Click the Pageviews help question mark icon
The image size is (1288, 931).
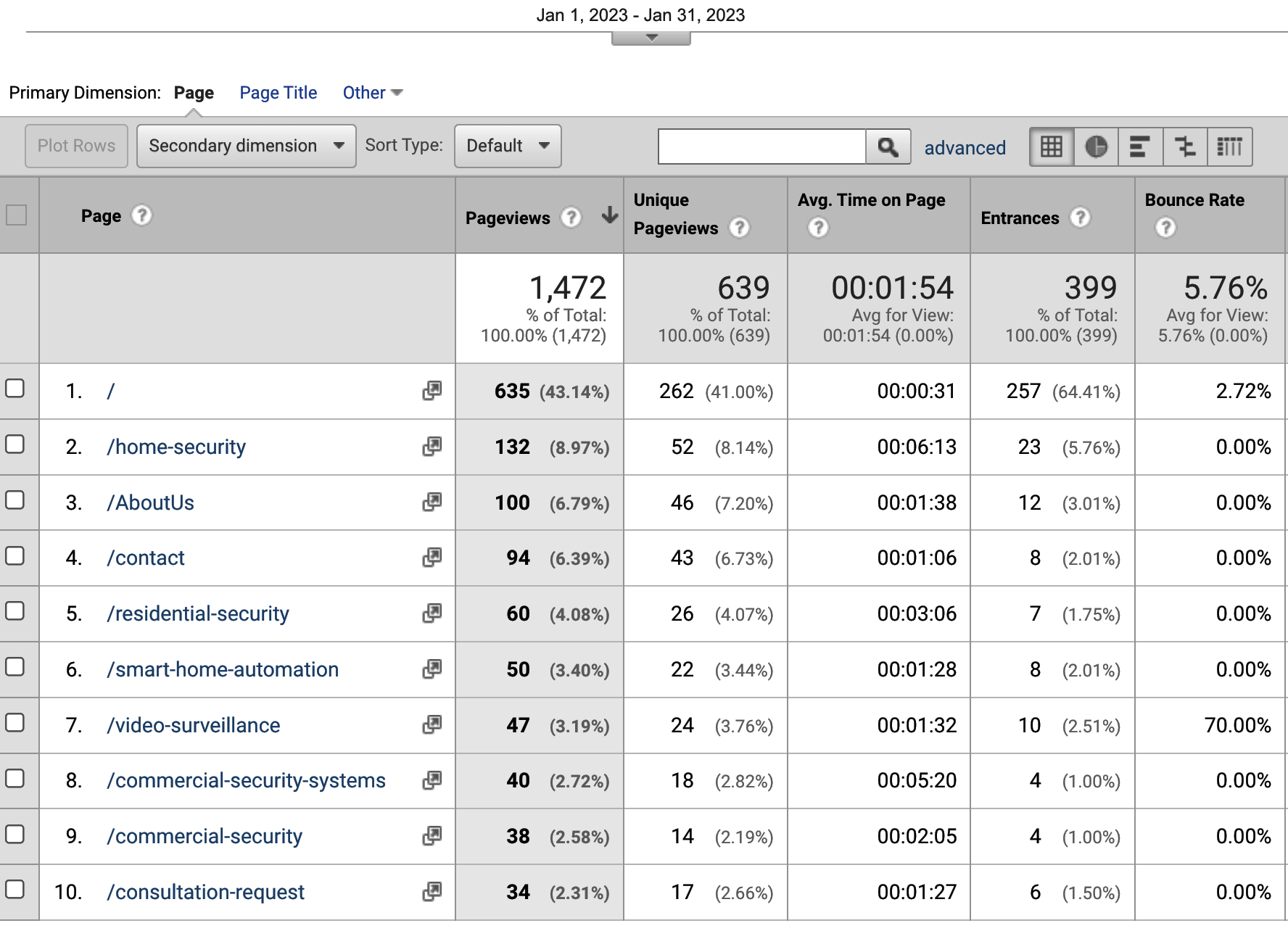[571, 218]
